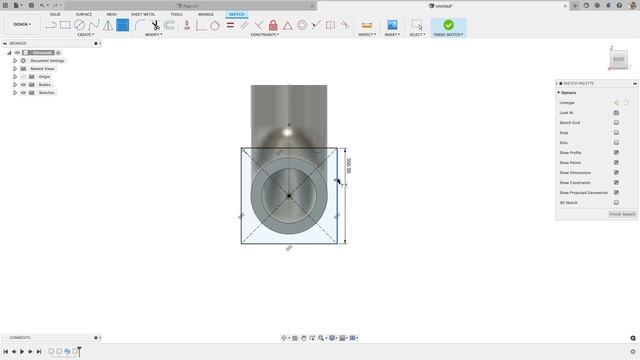
Task: Open the Constraints dropdown menu
Action: [265, 35]
